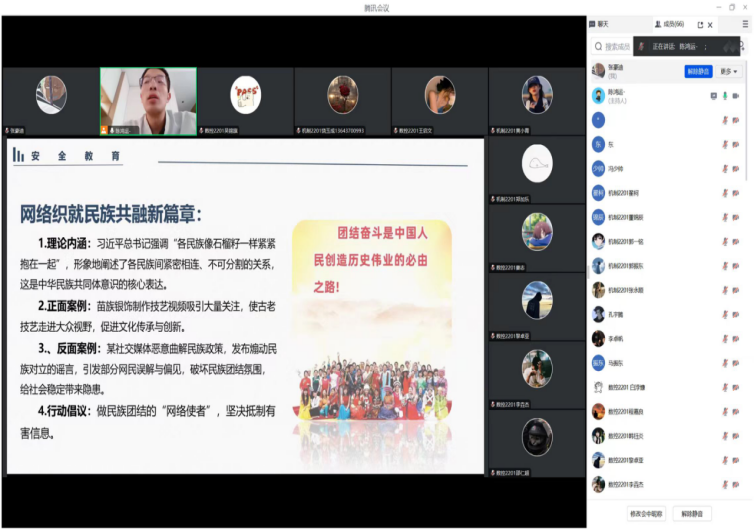The image size is (754, 530).
Task: Select the 成员(66) members tab
Action: coord(669,24)
